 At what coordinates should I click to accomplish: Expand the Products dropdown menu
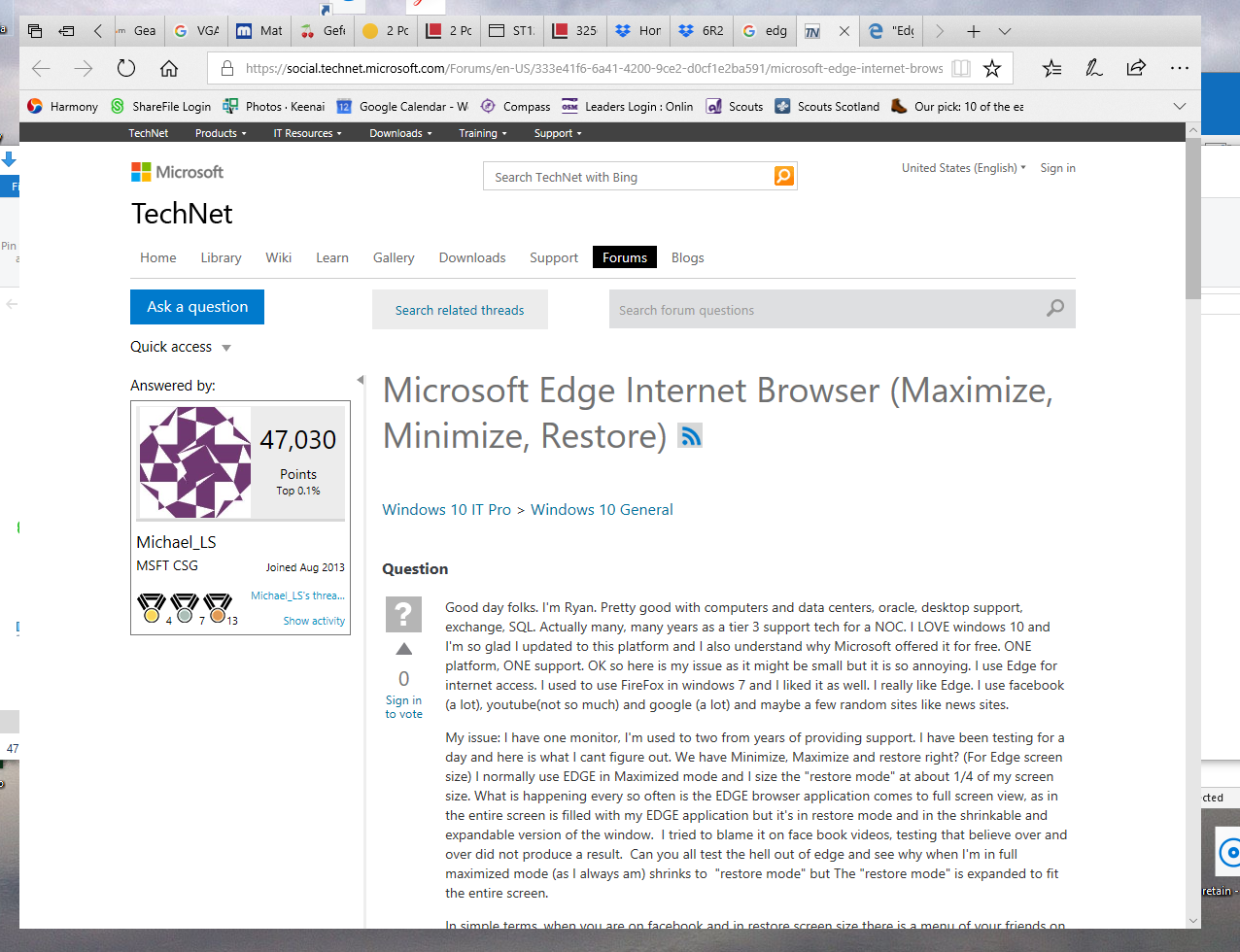click(x=221, y=133)
